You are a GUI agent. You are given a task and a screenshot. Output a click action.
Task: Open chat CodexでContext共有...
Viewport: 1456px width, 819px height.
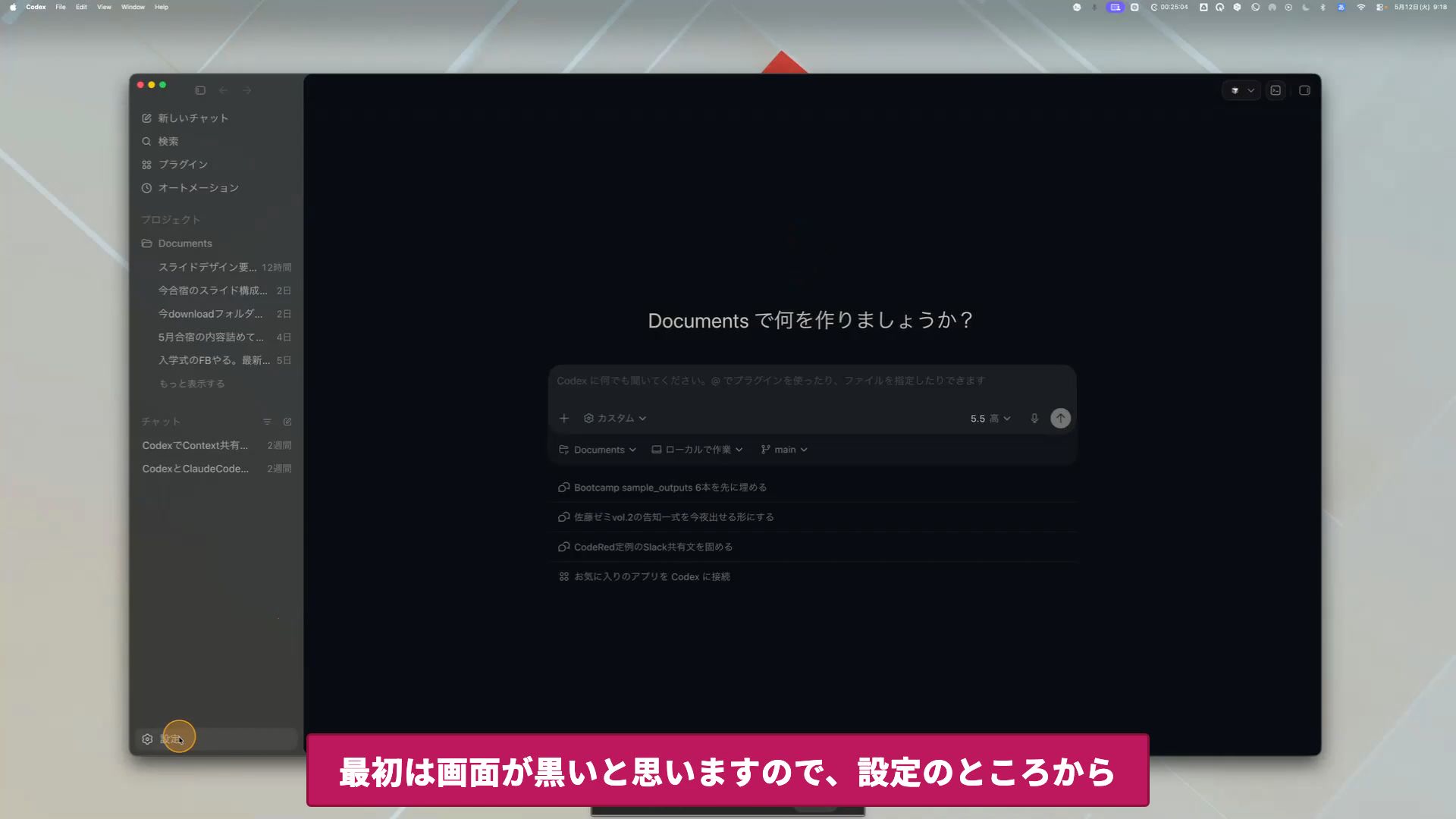(x=216, y=445)
